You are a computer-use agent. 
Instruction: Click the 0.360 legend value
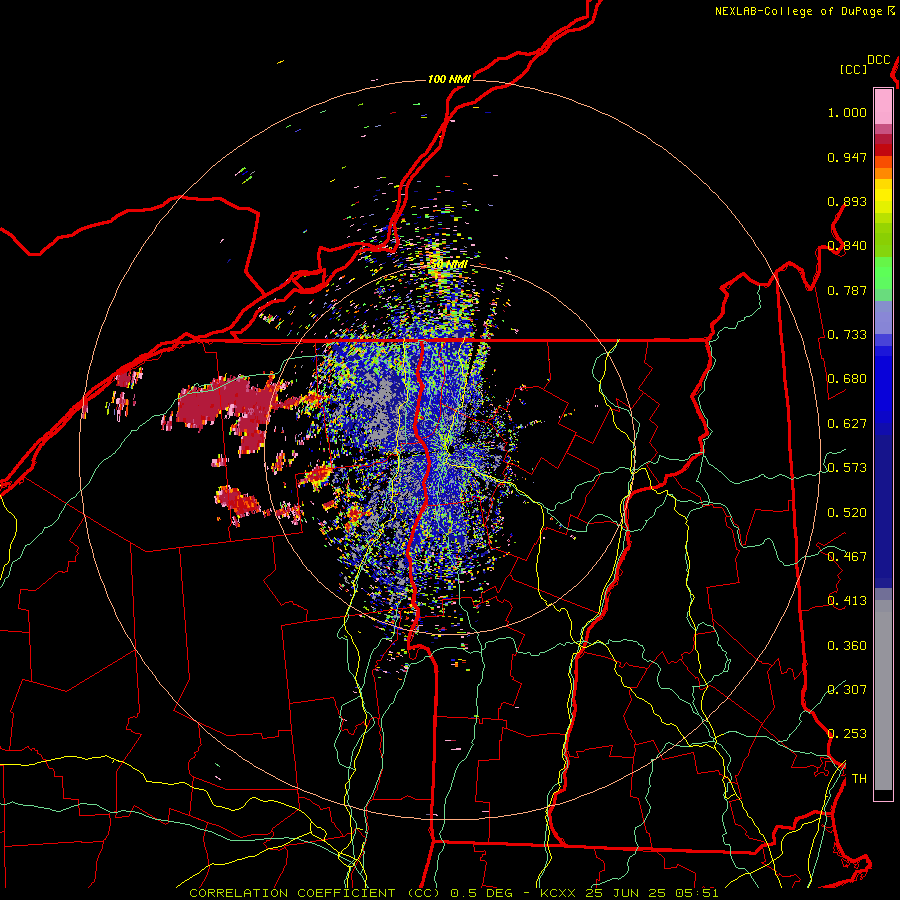click(x=847, y=646)
